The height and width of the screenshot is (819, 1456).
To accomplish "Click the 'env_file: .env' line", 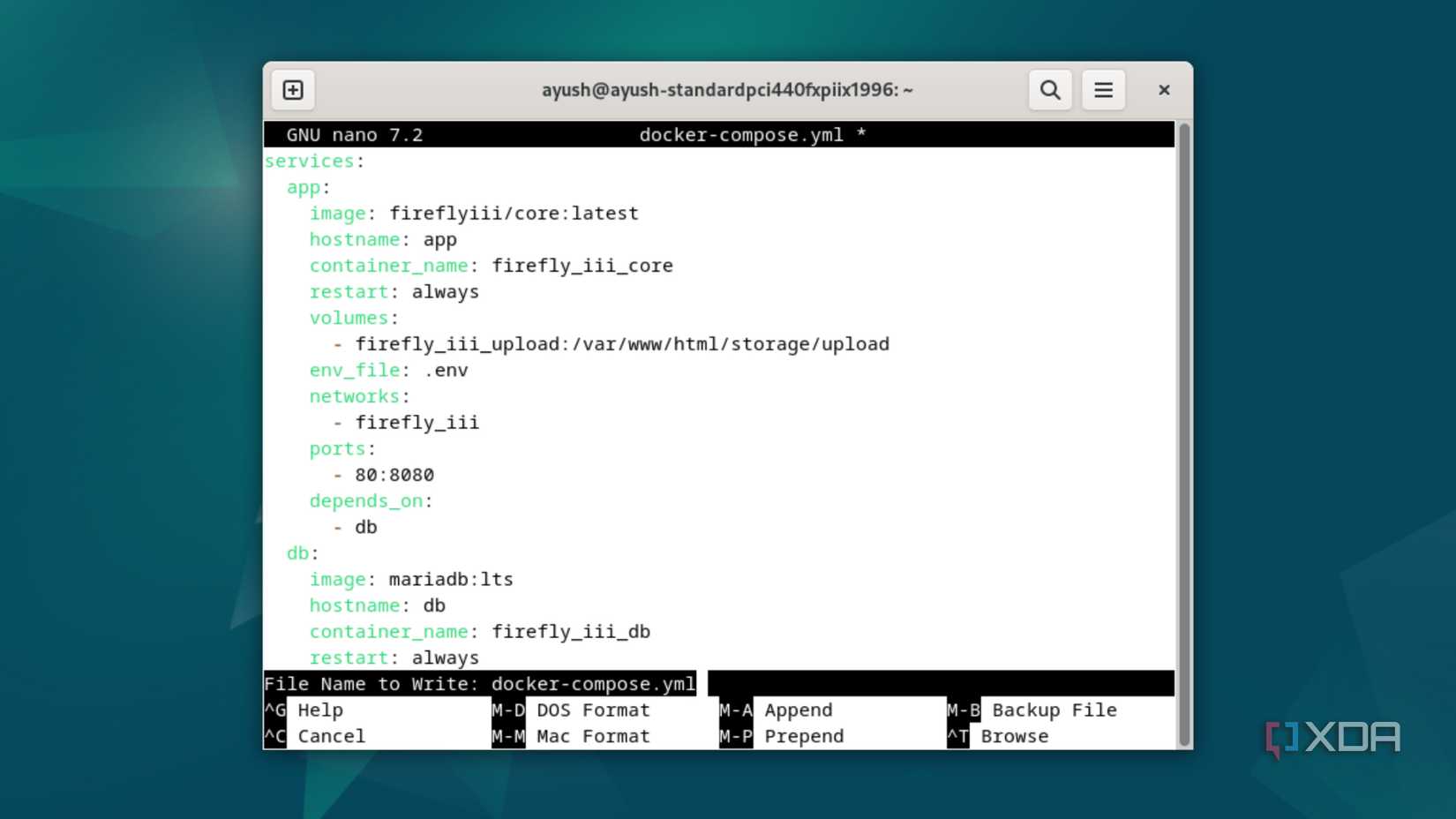I will point(388,371).
